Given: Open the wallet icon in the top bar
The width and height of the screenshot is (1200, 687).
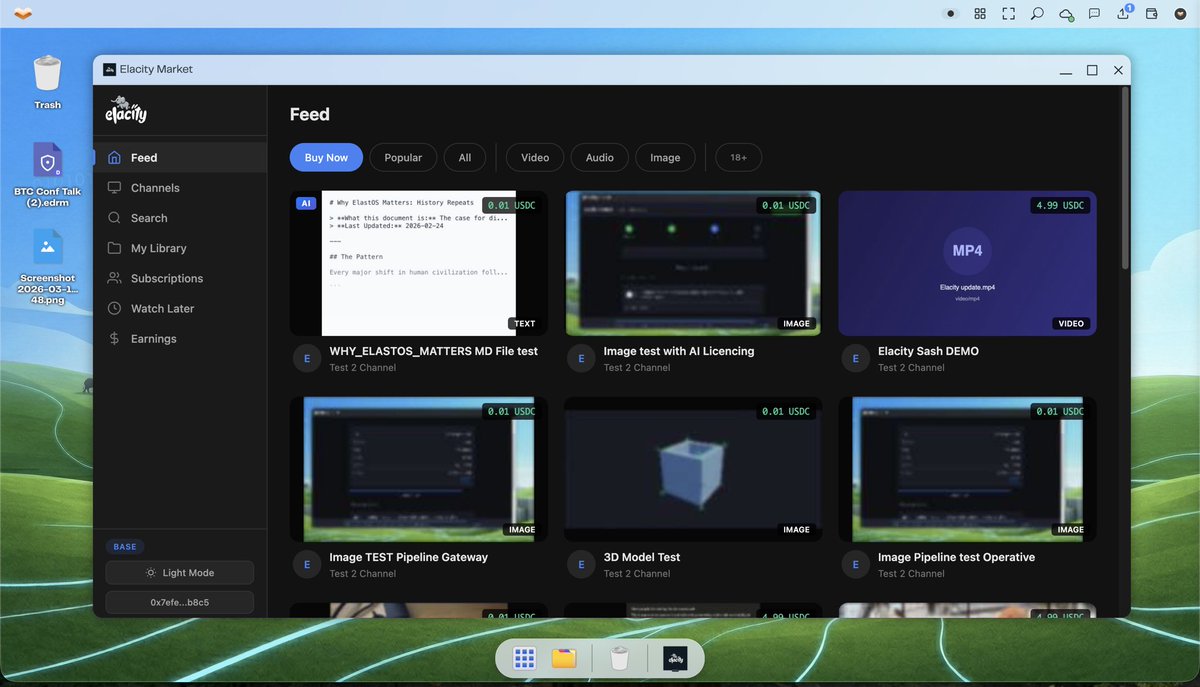Looking at the screenshot, I should 1152,14.
